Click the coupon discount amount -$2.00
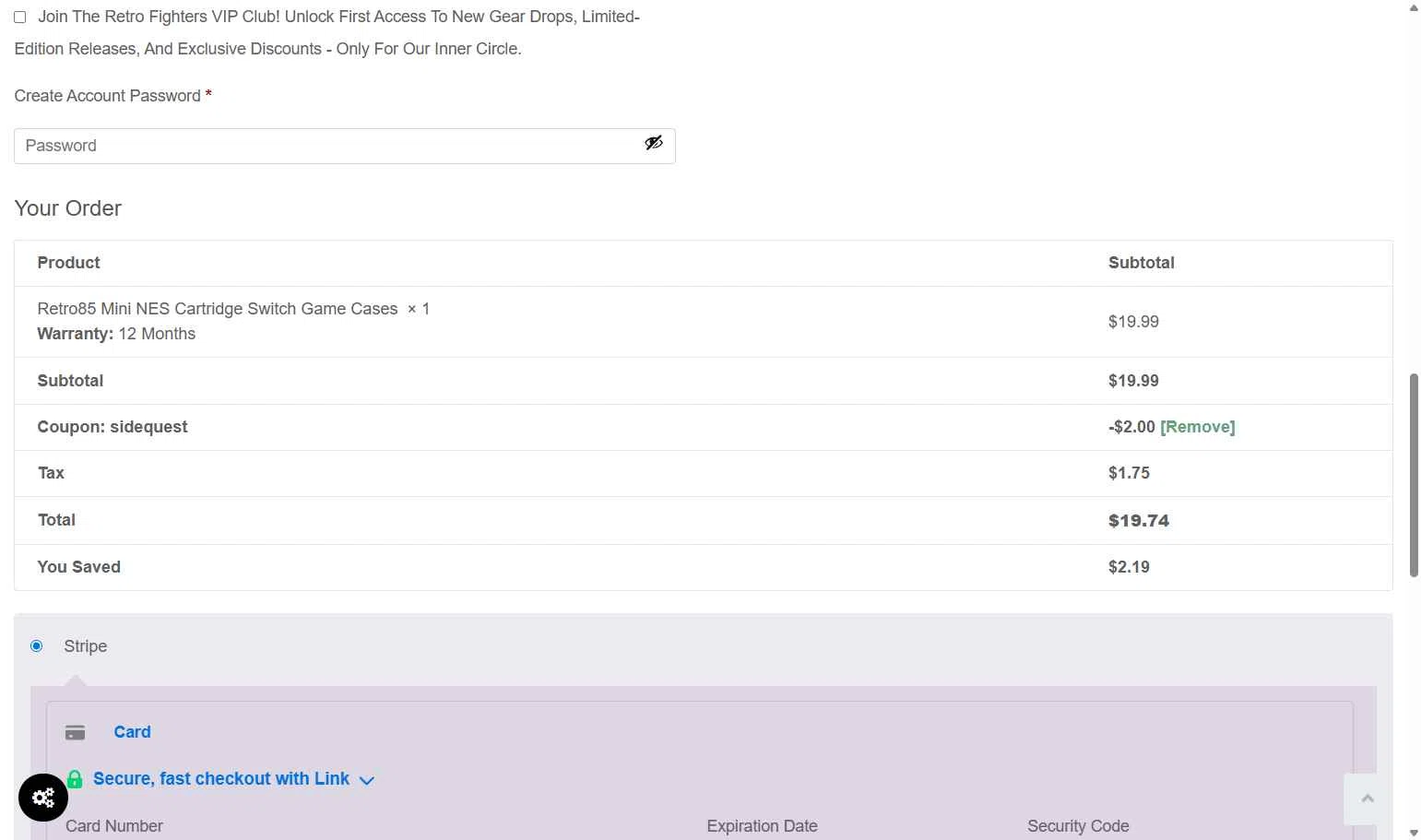1421x840 pixels. (x=1131, y=427)
